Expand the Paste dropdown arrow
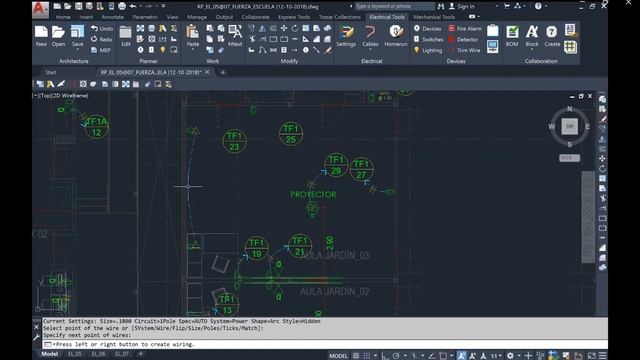This screenshot has width=640, height=360. click(x=193, y=50)
